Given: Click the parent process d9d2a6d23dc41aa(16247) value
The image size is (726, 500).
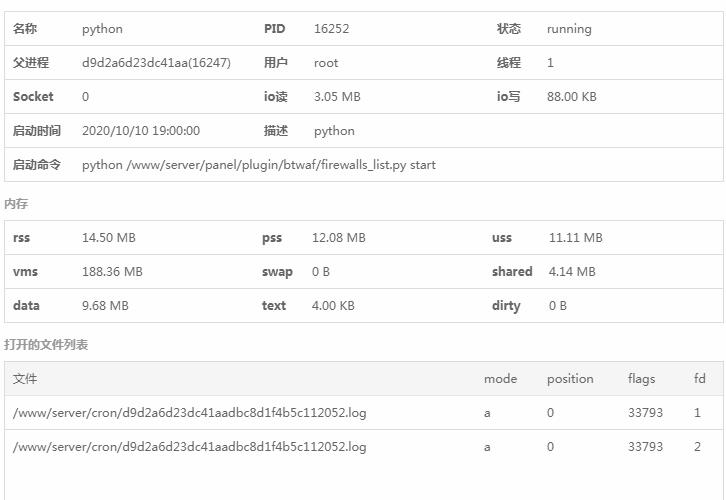Looking at the screenshot, I should [x=156, y=63].
